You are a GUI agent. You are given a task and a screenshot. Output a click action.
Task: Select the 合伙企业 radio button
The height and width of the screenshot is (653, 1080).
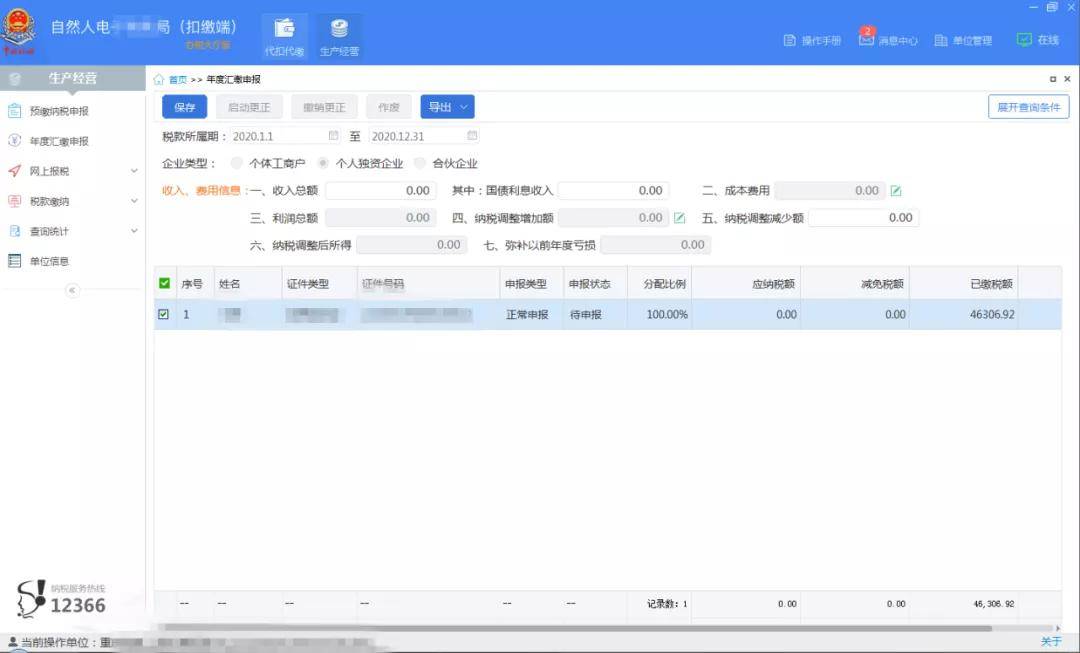pos(419,163)
